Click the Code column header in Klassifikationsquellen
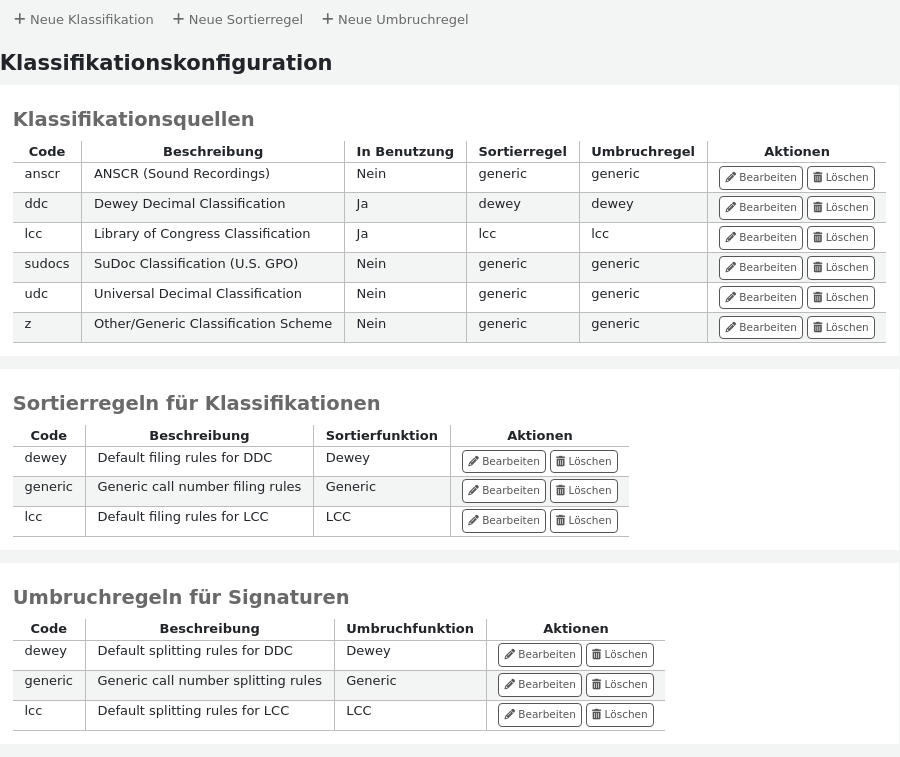 (x=46, y=151)
